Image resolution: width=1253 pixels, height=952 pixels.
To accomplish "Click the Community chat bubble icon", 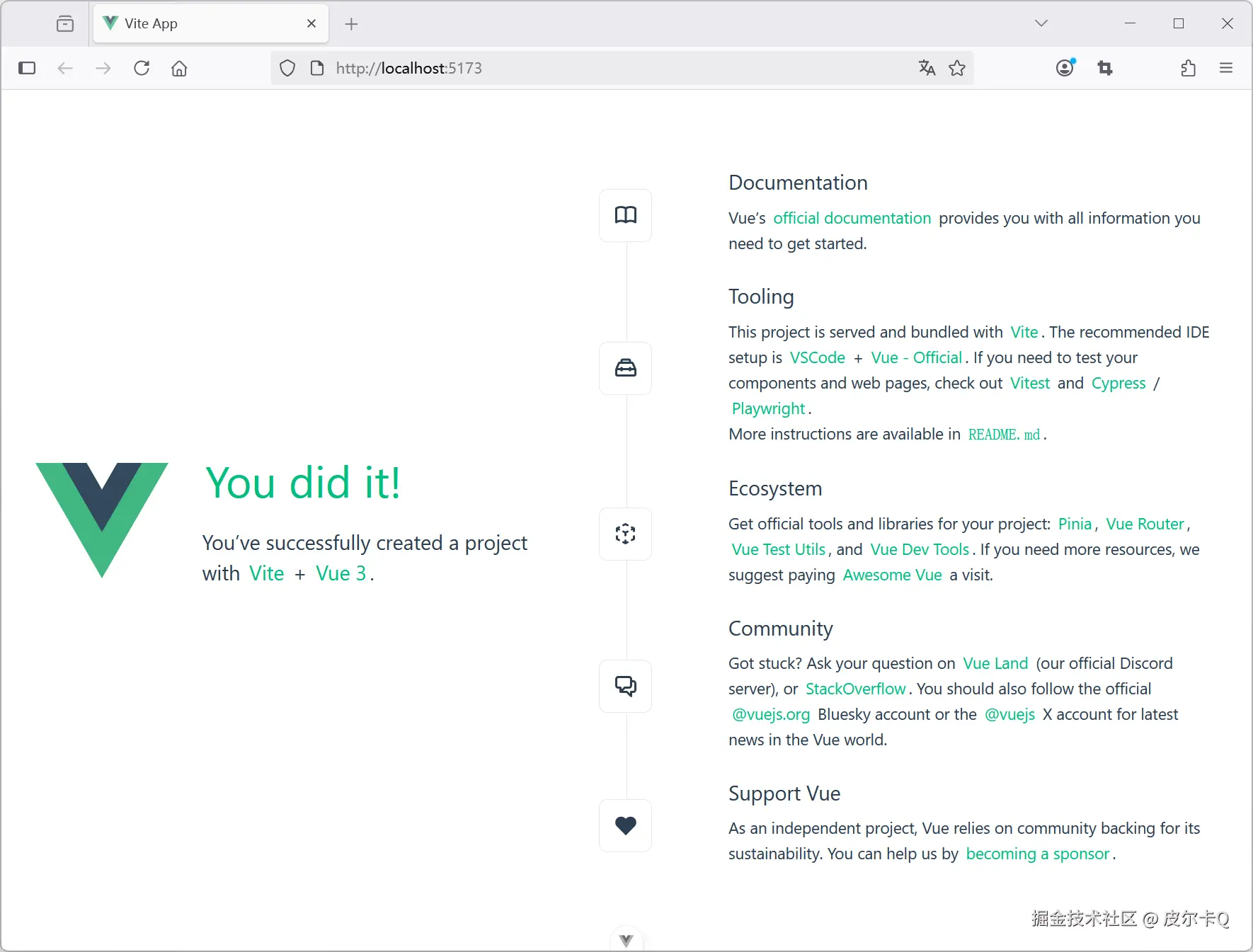I will click(x=624, y=685).
